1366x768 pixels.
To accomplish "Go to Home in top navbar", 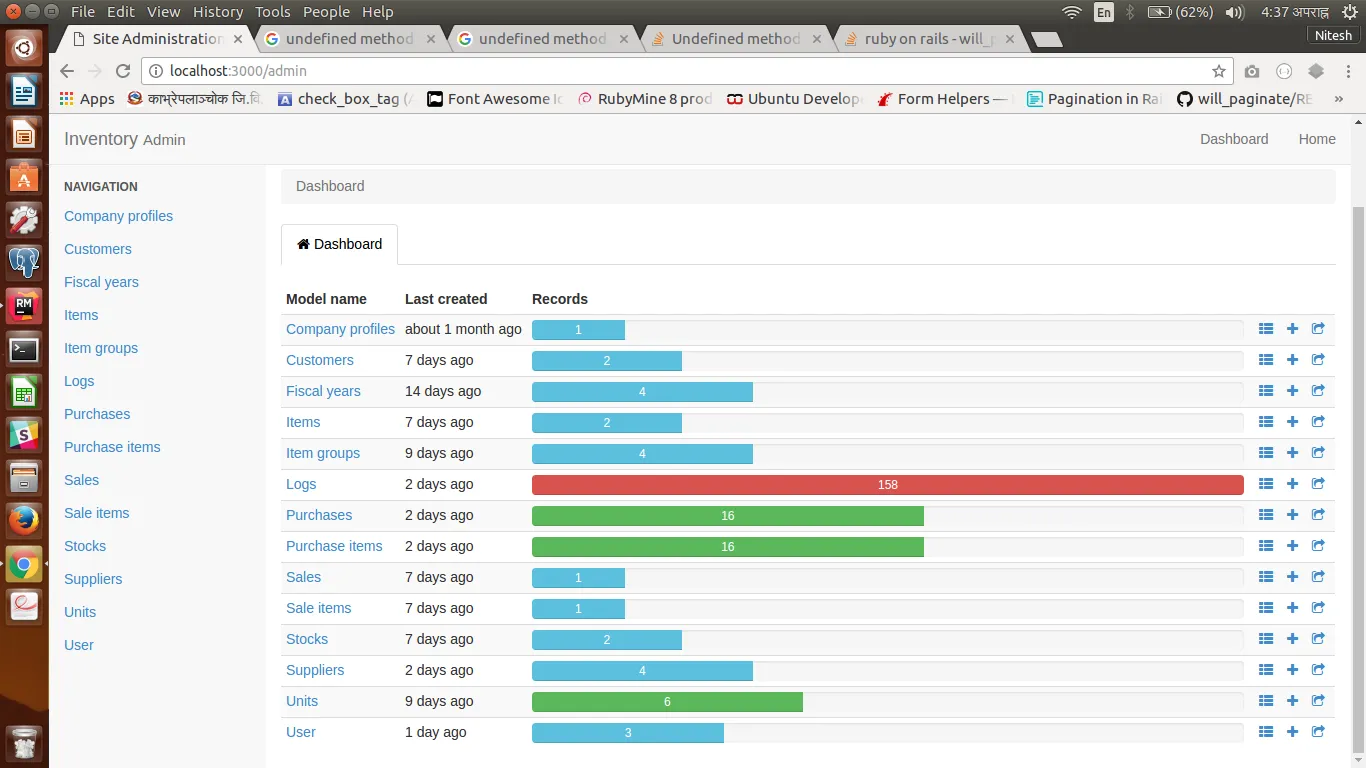I will 1317,139.
